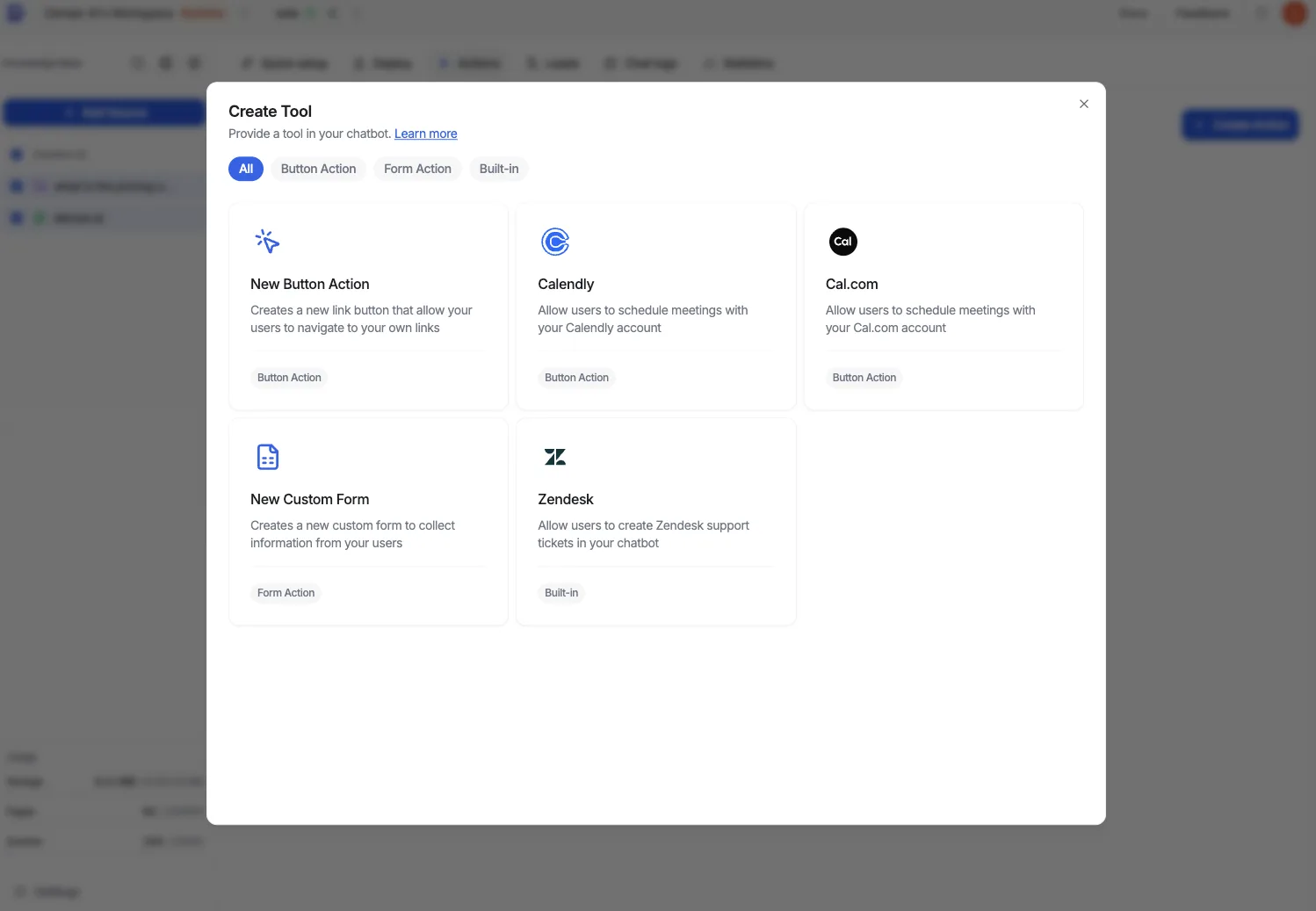Filter tools by Button Action
Viewport: 1316px width, 911px height.
click(x=318, y=169)
